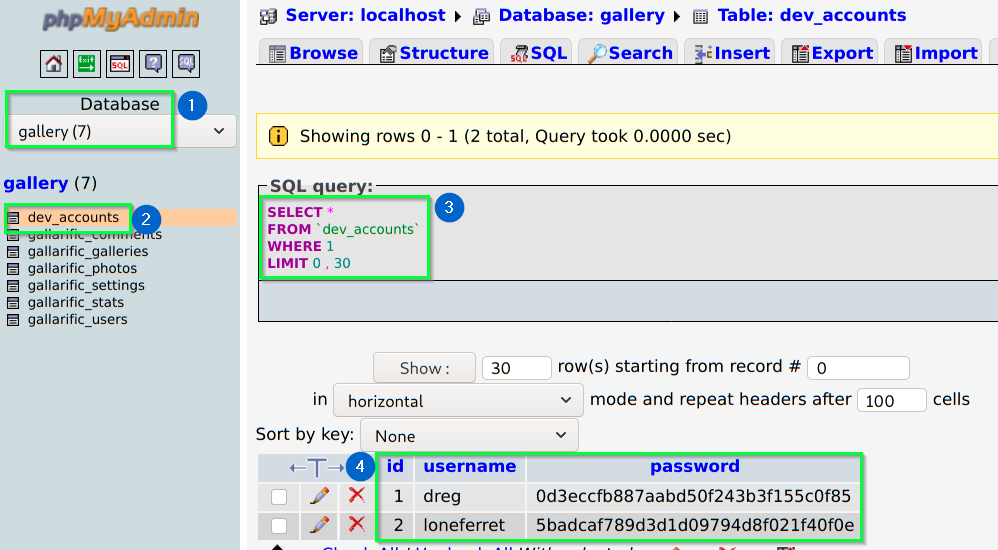Sort by the password column header
The image size is (998, 550).
click(x=694, y=467)
